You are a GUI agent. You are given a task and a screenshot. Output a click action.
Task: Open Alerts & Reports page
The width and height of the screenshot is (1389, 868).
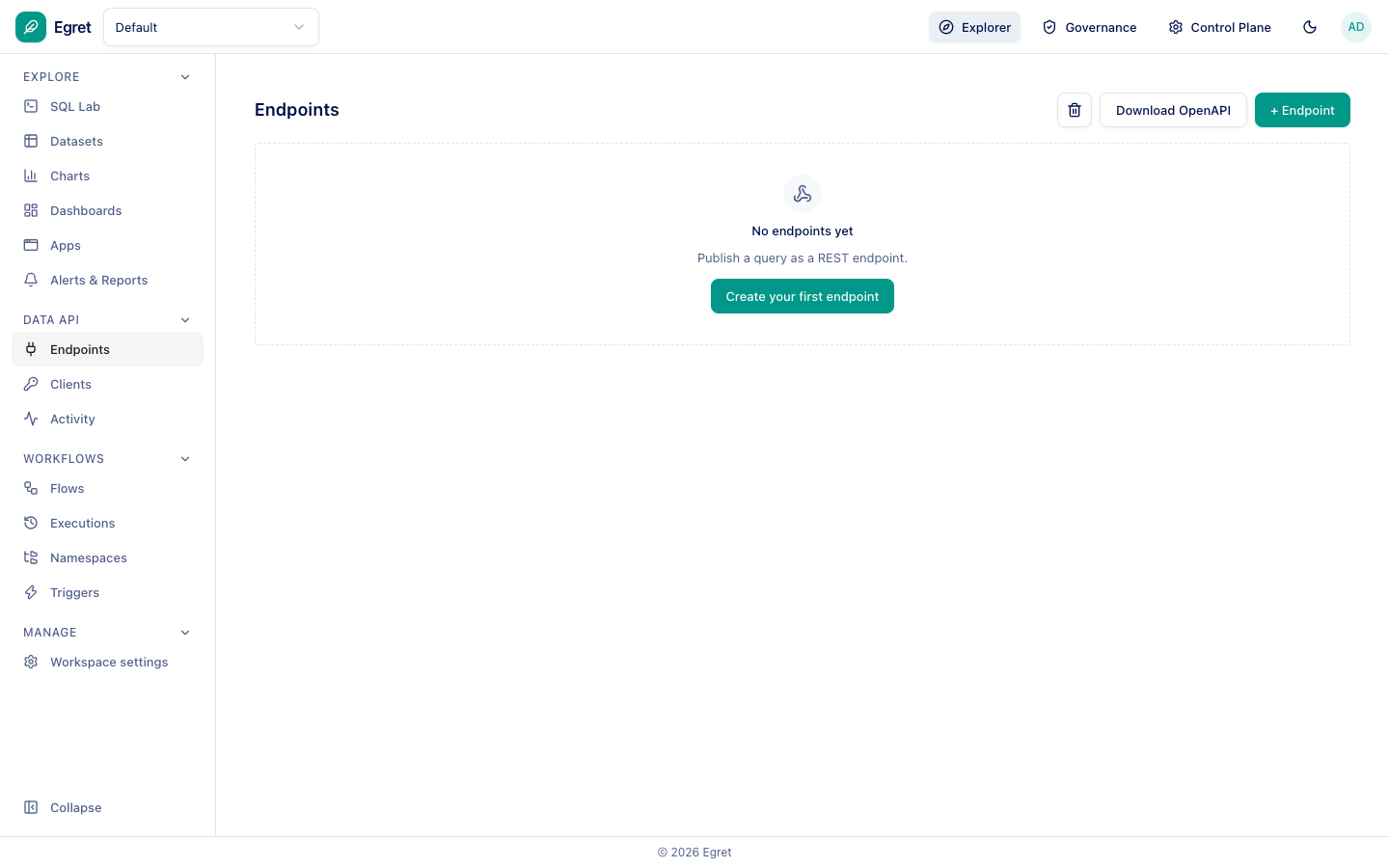click(107, 280)
